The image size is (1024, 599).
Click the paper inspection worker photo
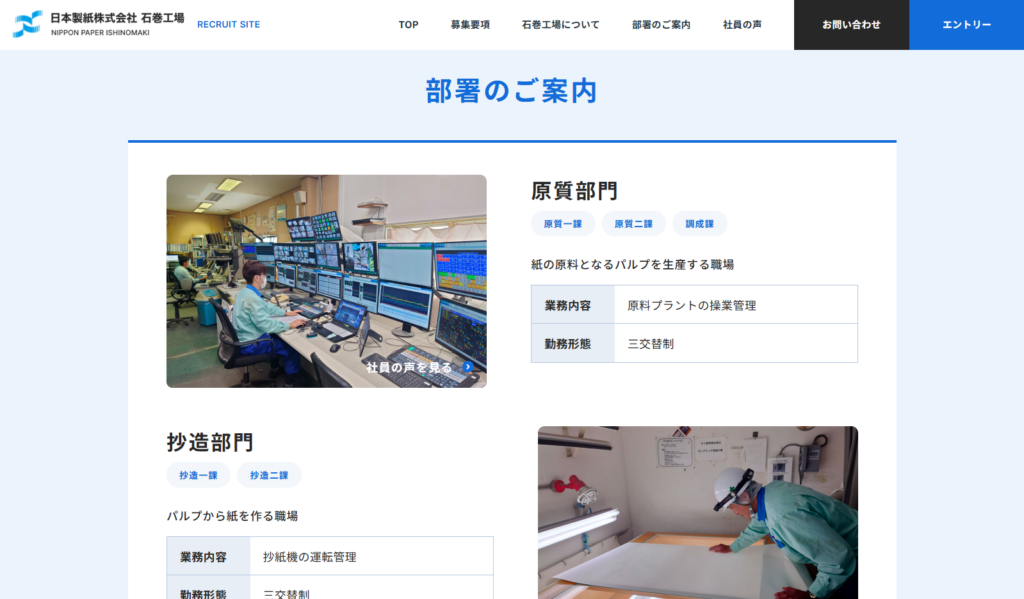(697, 513)
